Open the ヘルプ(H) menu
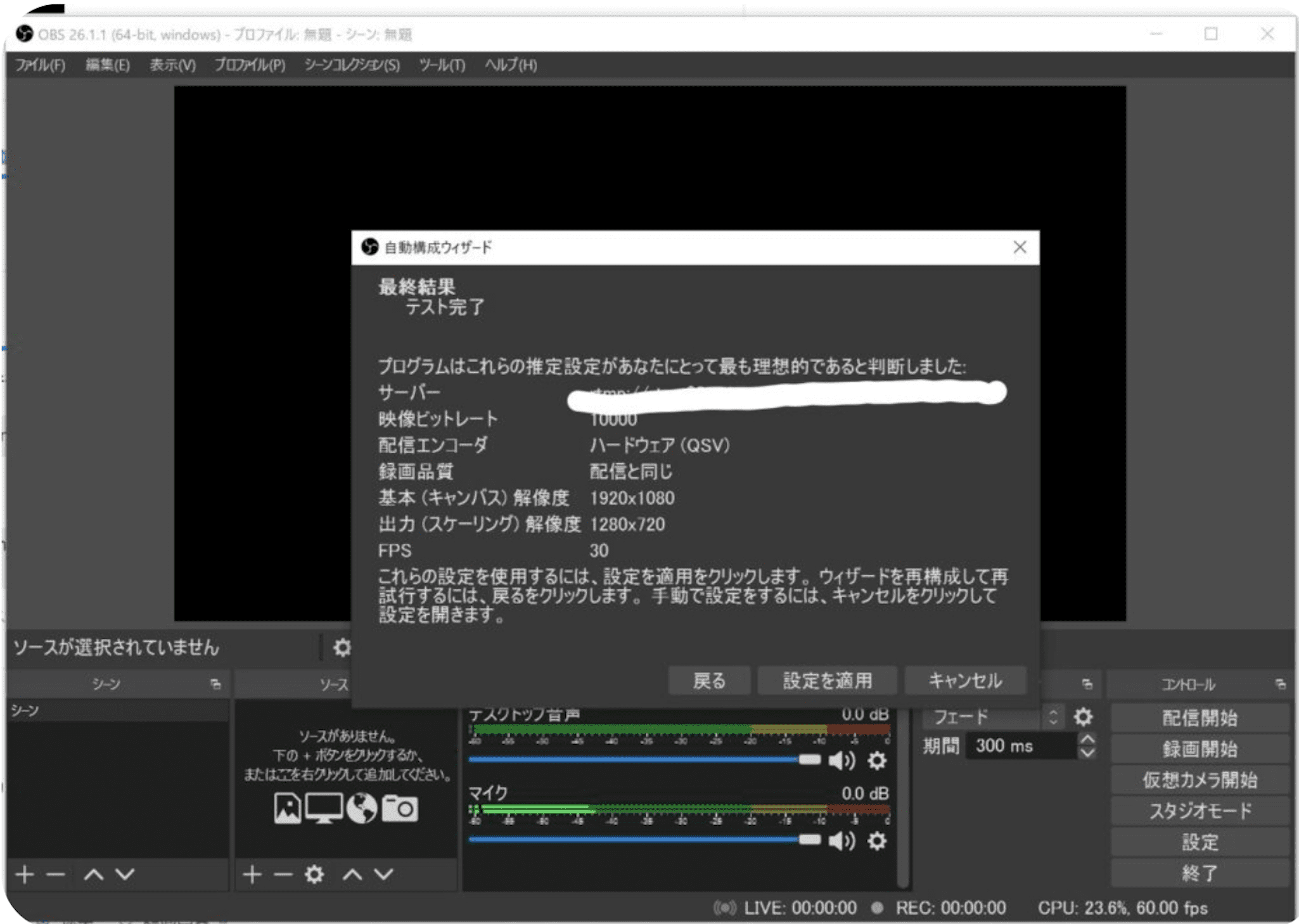This screenshot has width=1299, height=924. click(511, 65)
